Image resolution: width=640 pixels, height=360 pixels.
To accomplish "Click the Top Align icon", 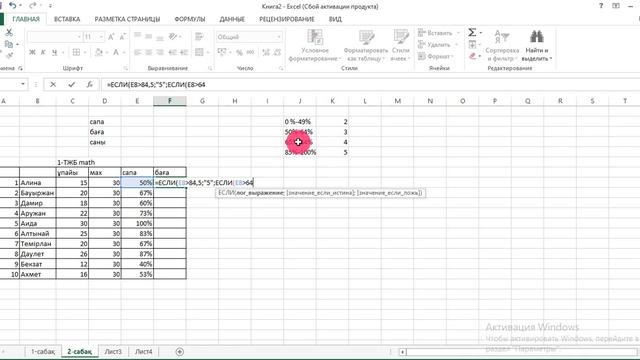I will tap(138, 37).
